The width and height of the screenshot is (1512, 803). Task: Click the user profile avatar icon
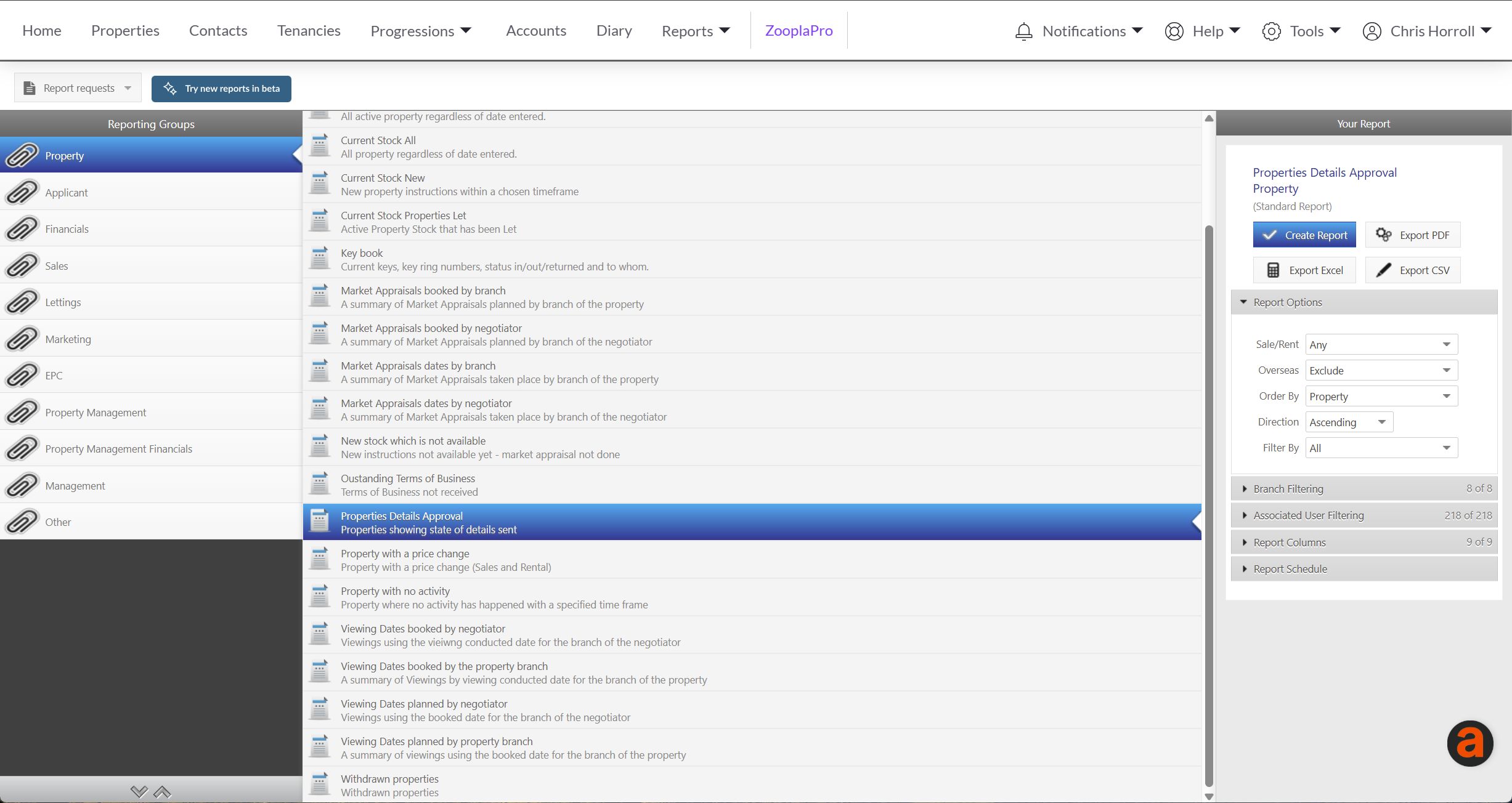click(x=1372, y=31)
